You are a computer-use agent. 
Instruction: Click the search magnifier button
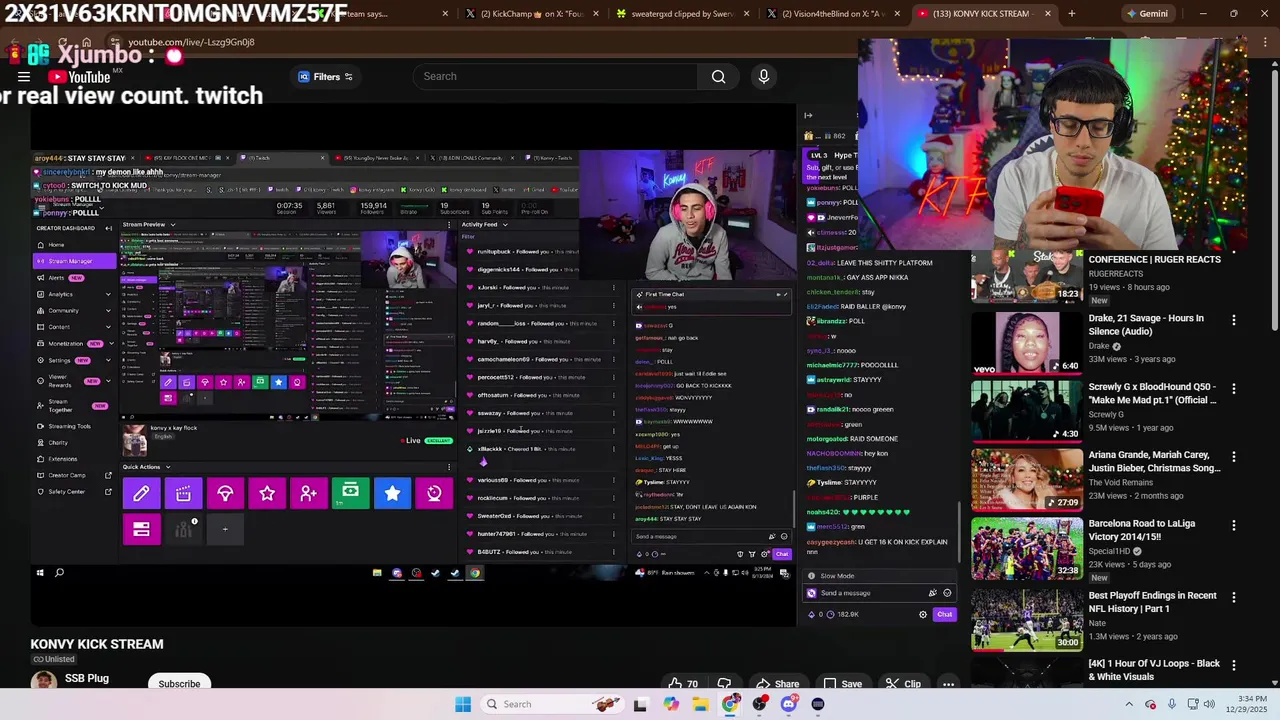718,77
